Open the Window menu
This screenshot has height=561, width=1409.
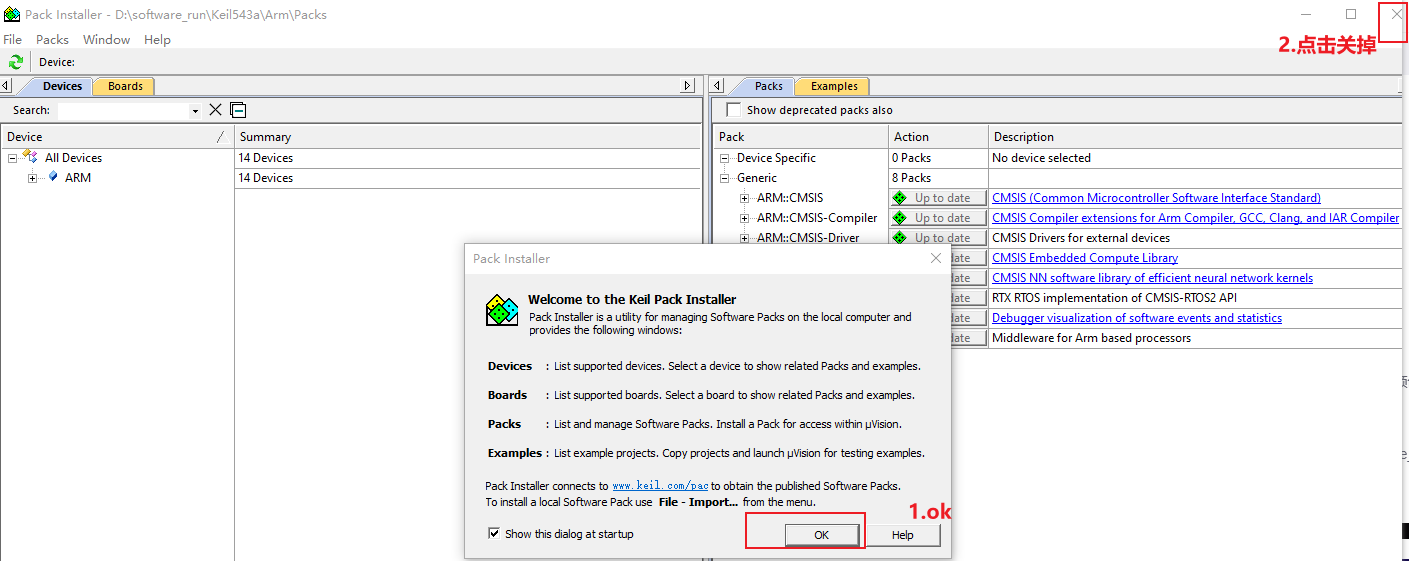106,39
